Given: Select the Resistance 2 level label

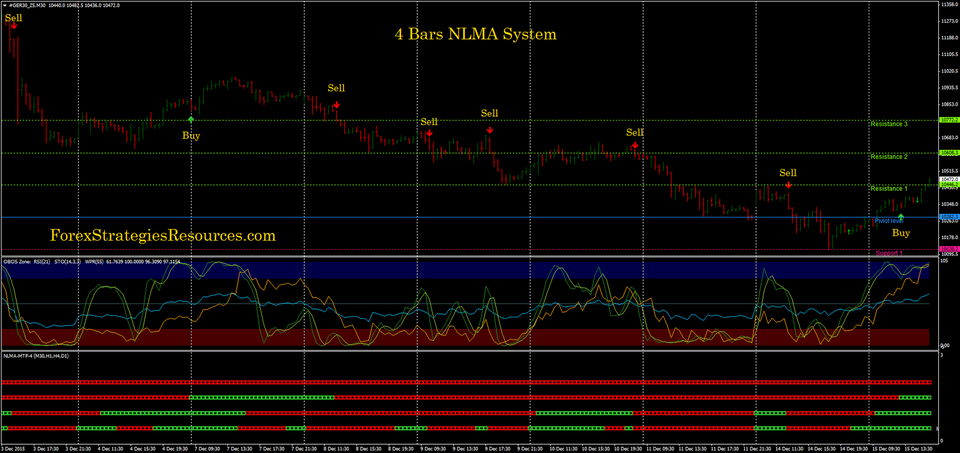Looking at the screenshot, I should coord(888,157).
